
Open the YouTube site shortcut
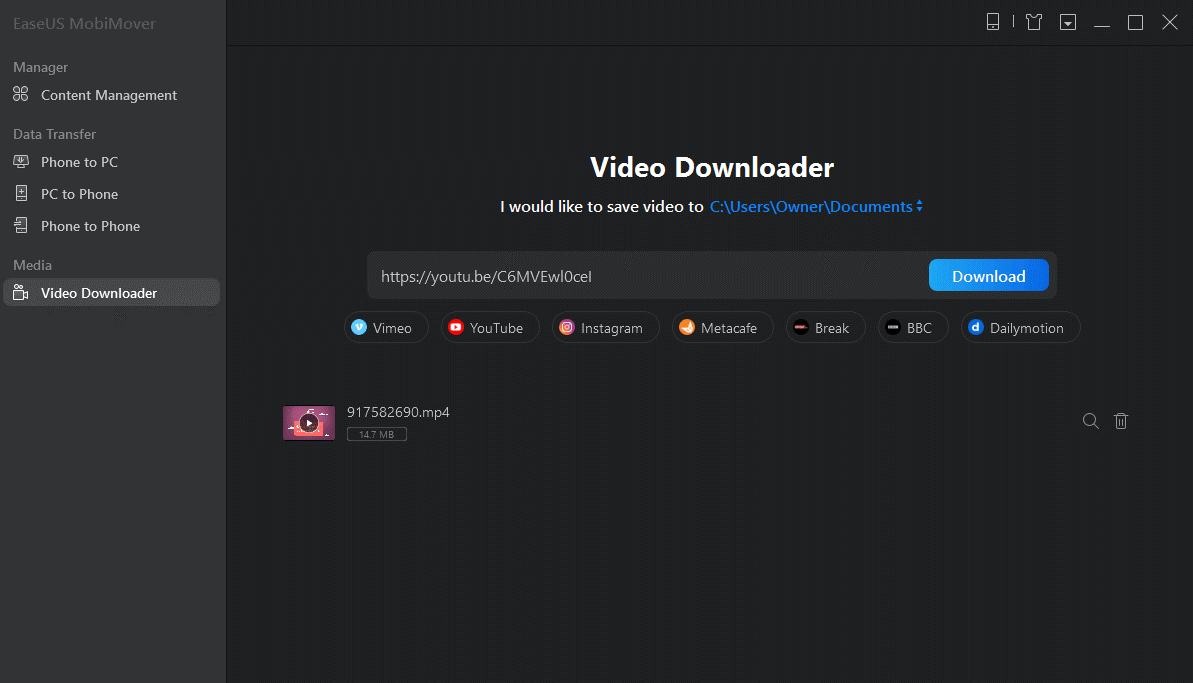pos(490,328)
